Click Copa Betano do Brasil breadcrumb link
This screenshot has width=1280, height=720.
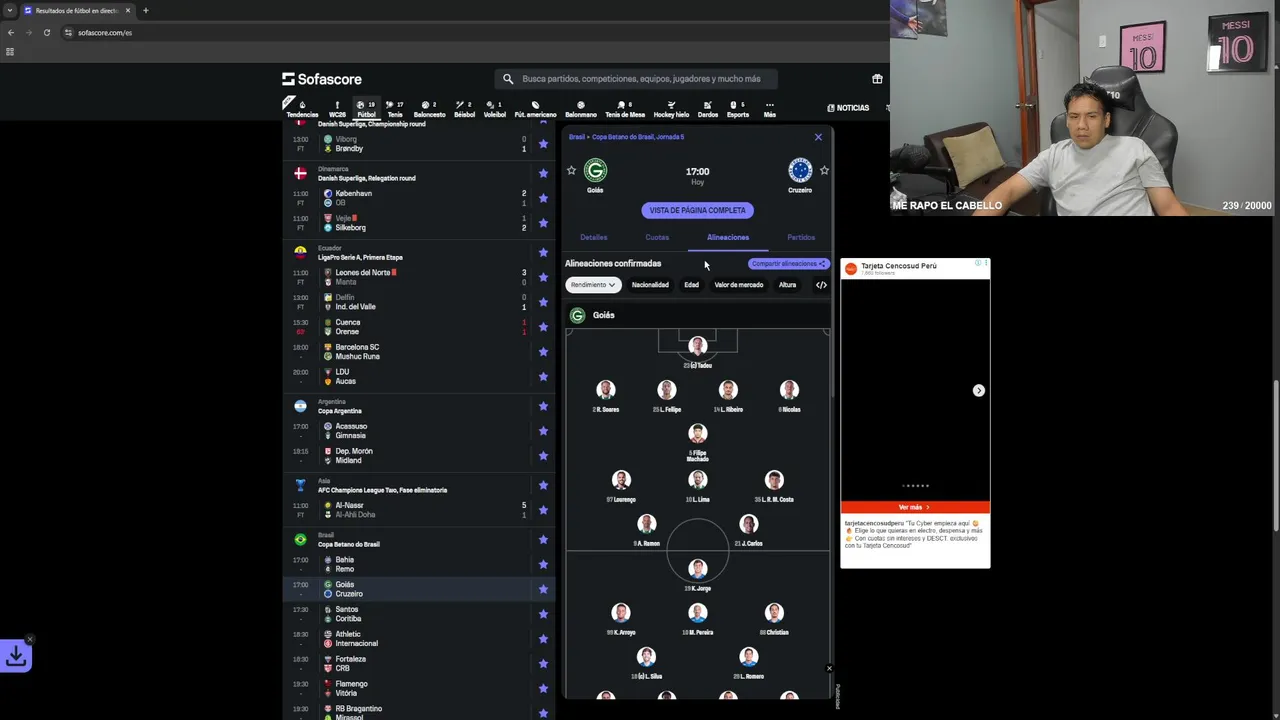638,137
